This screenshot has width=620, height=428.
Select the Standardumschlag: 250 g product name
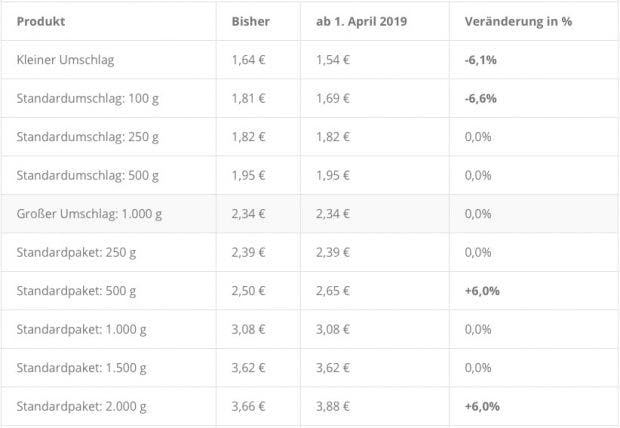pyautogui.click(x=88, y=137)
